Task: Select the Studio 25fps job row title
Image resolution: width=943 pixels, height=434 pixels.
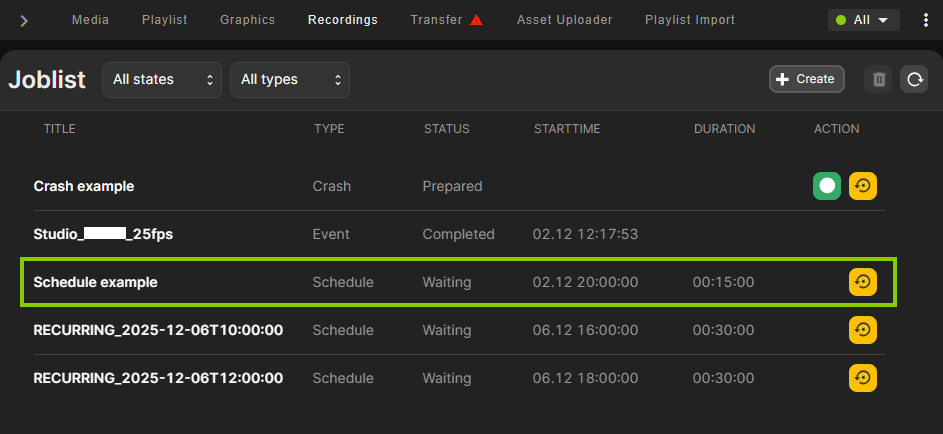Action: point(103,234)
